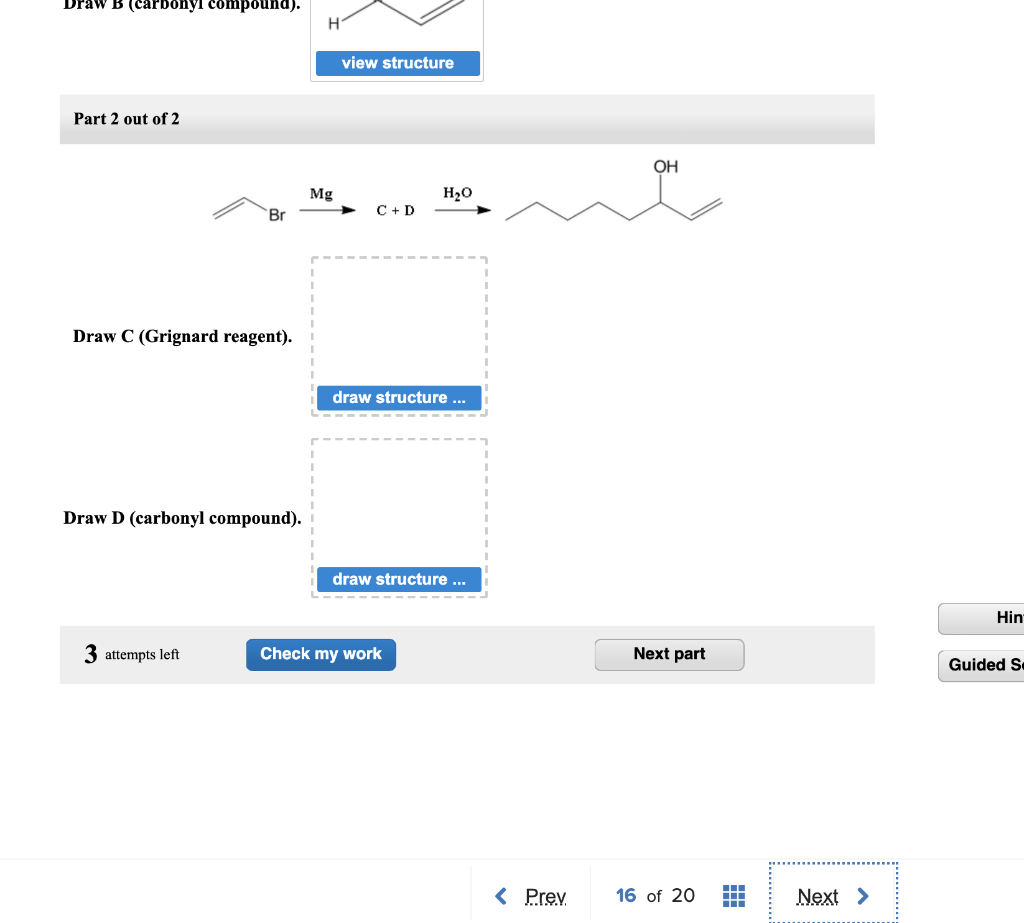Open the question map grid icon
Viewport: 1024px width, 923px height.
[x=733, y=895]
